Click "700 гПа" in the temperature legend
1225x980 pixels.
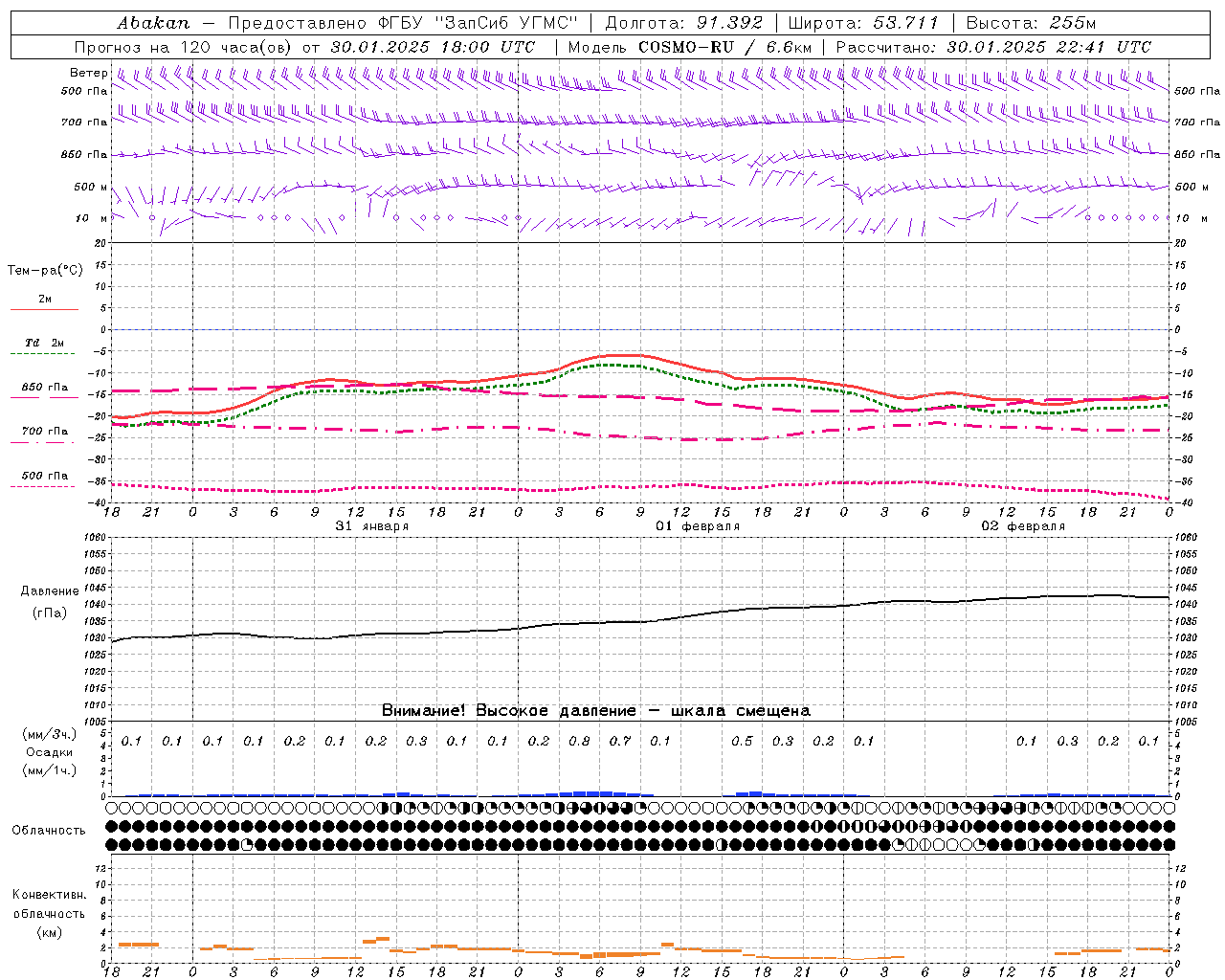(x=45, y=432)
